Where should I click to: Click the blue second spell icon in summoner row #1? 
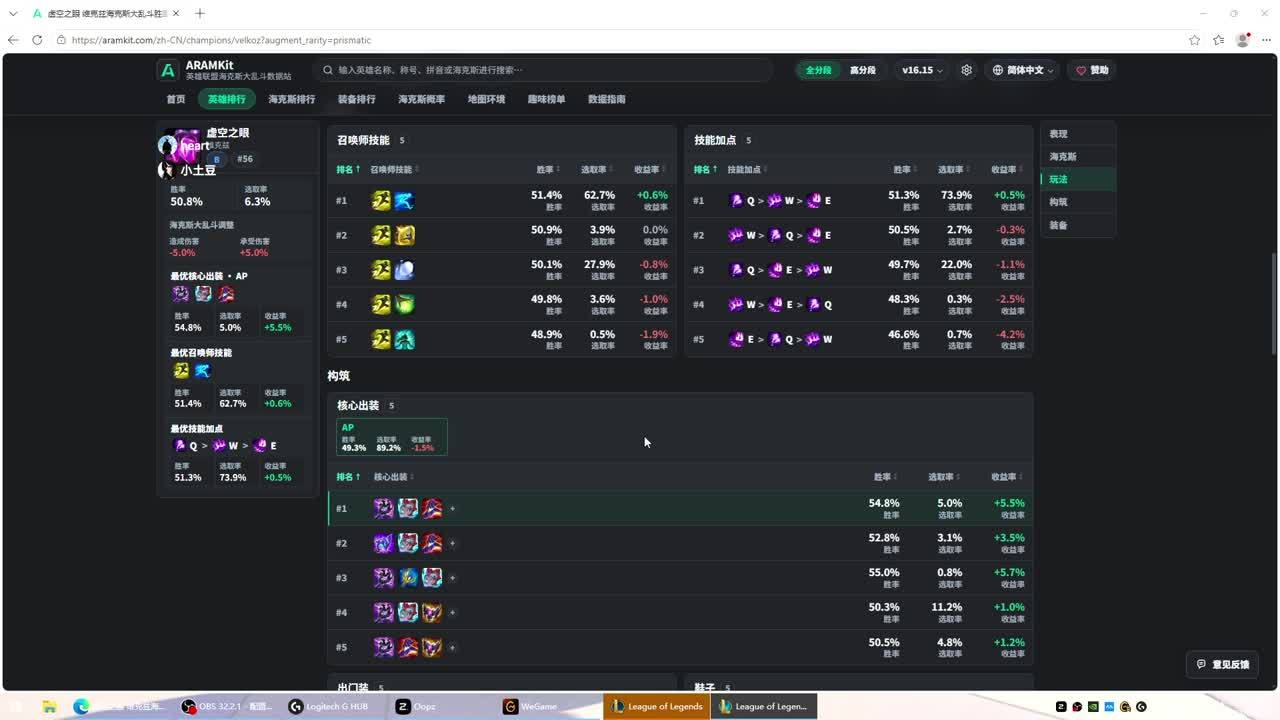coord(404,201)
